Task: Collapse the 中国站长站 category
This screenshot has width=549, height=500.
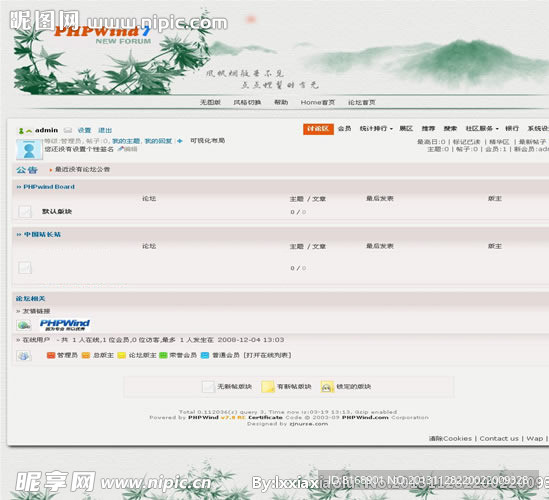Action: 19,234
